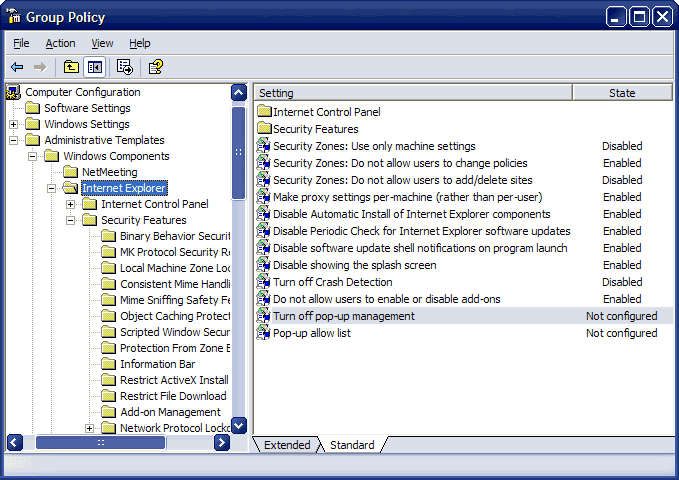Click the Add-on Management folder icon

click(x=108, y=412)
